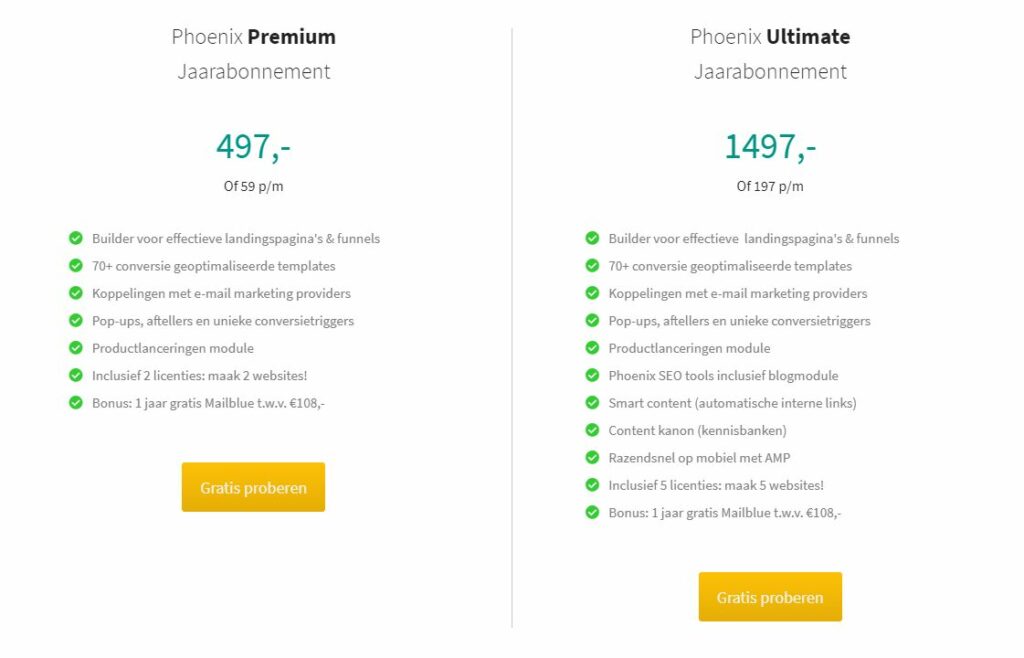Click the checkmark beside Pop-ups feature under Ultimate
The height and width of the screenshot is (658, 1024).
click(x=590, y=321)
